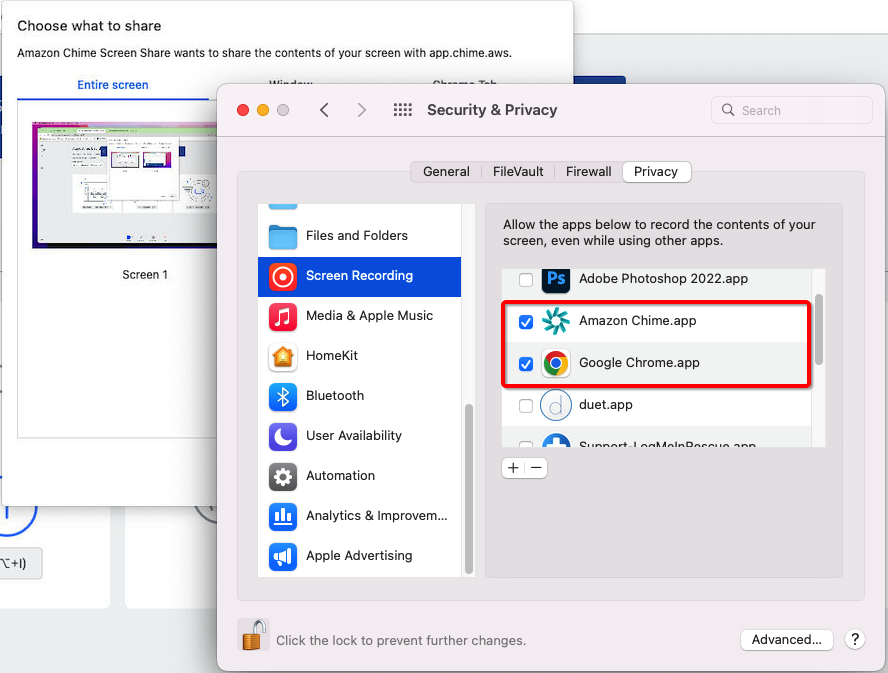
Task: Click the duet app icon
Action: click(x=556, y=406)
